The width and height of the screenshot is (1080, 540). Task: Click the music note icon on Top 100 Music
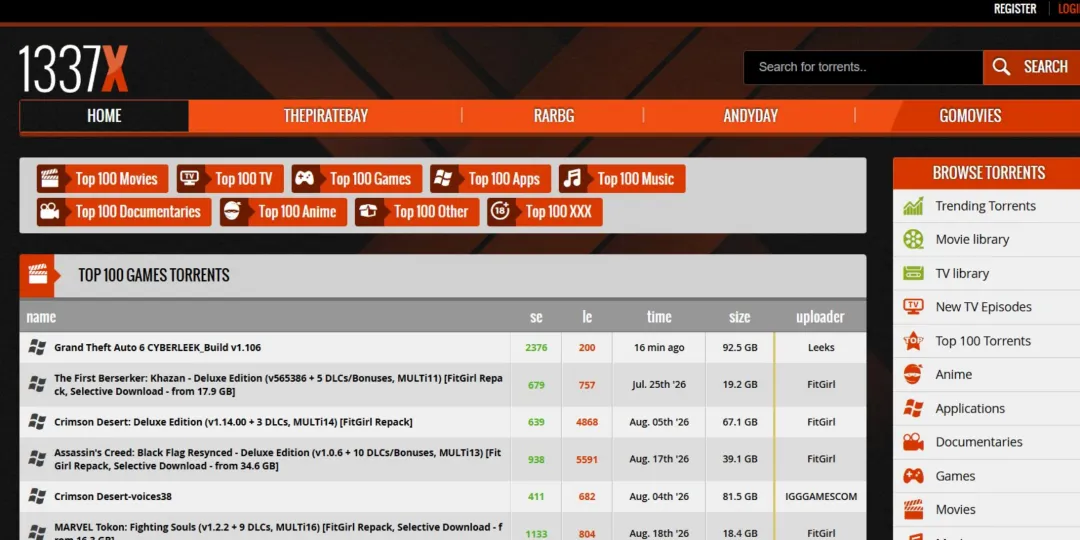point(572,178)
